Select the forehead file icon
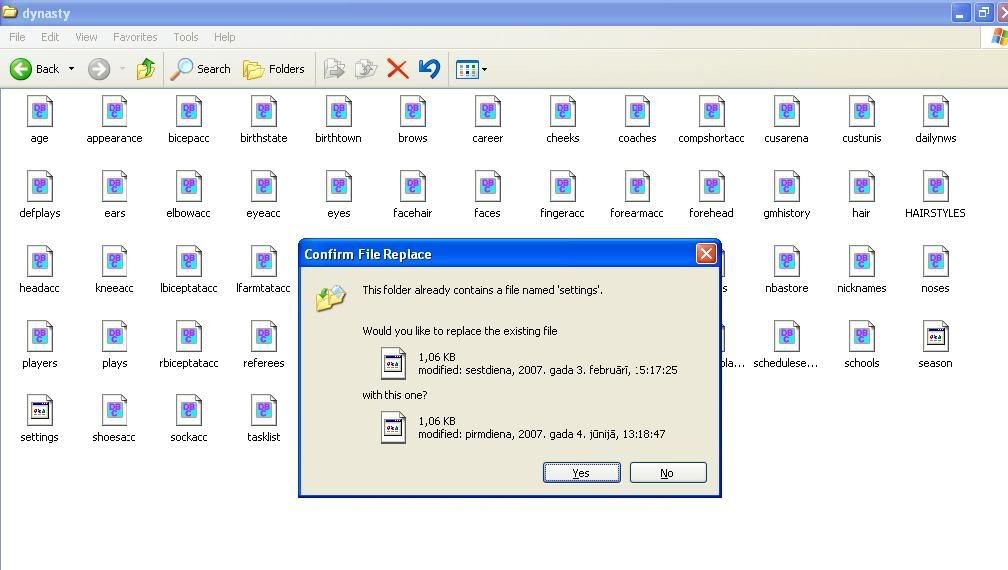 (712, 186)
